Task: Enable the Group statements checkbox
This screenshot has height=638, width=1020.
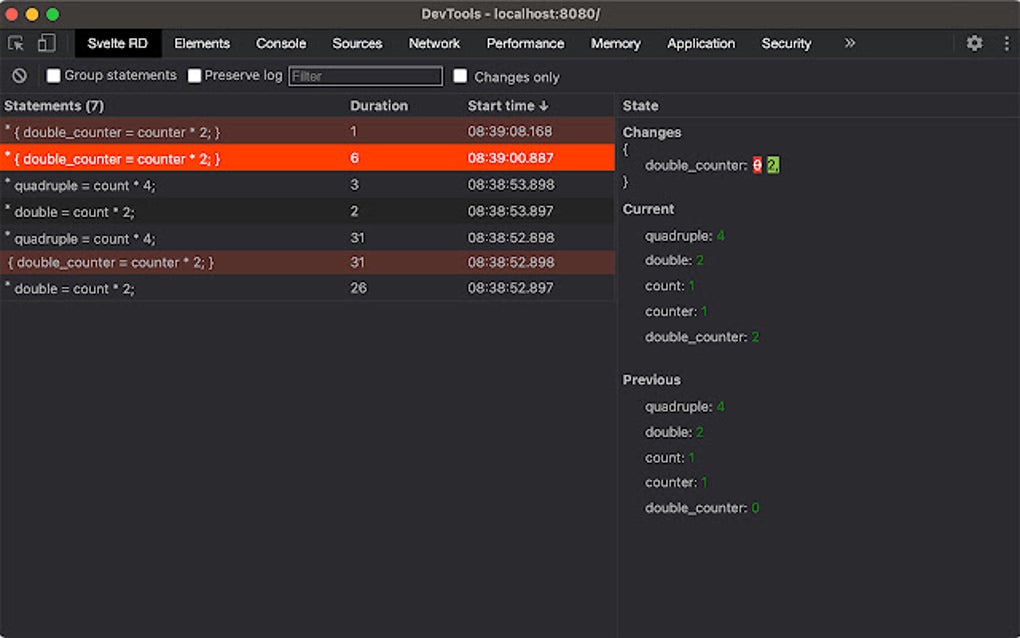Action: tap(54, 76)
